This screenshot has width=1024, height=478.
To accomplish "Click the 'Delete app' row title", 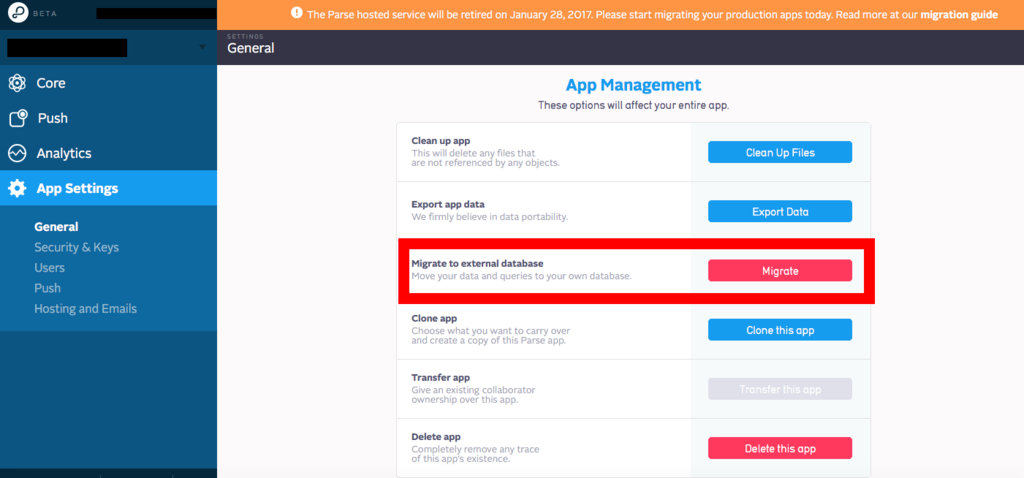I will [x=438, y=436].
